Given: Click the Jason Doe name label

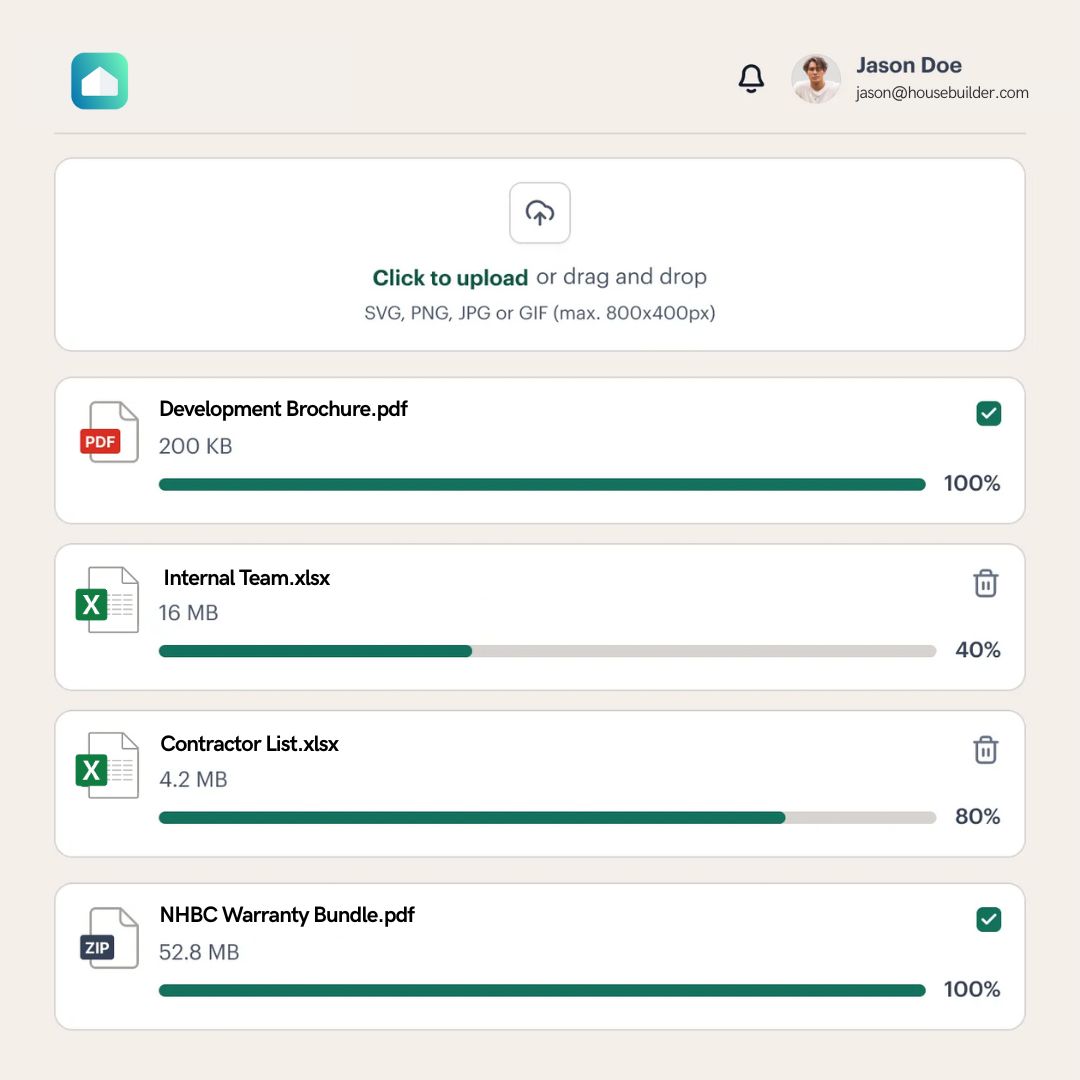Looking at the screenshot, I should tap(909, 65).
